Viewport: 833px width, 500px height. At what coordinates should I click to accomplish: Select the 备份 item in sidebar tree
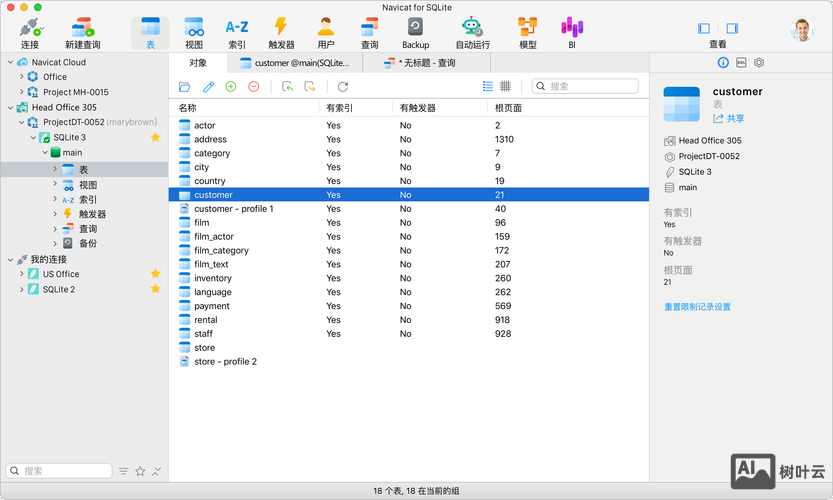[84, 243]
